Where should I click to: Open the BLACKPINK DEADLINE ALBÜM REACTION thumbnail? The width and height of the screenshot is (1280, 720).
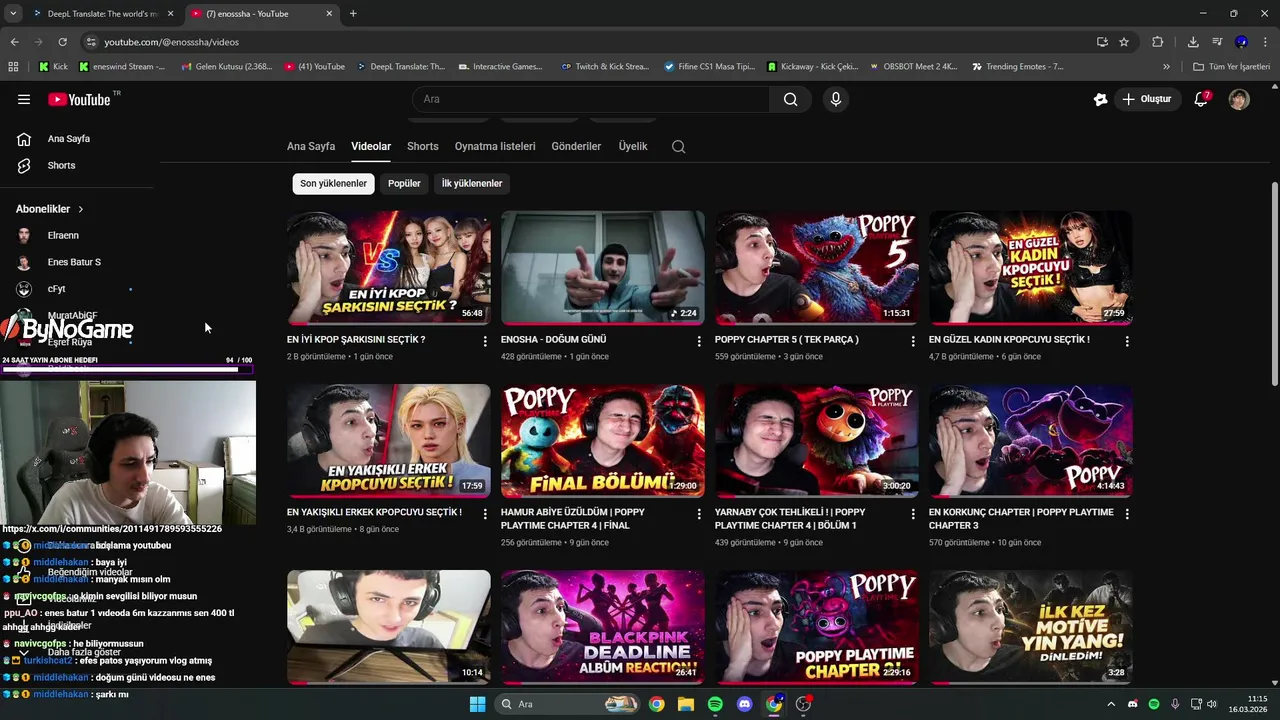(x=603, y=626)
